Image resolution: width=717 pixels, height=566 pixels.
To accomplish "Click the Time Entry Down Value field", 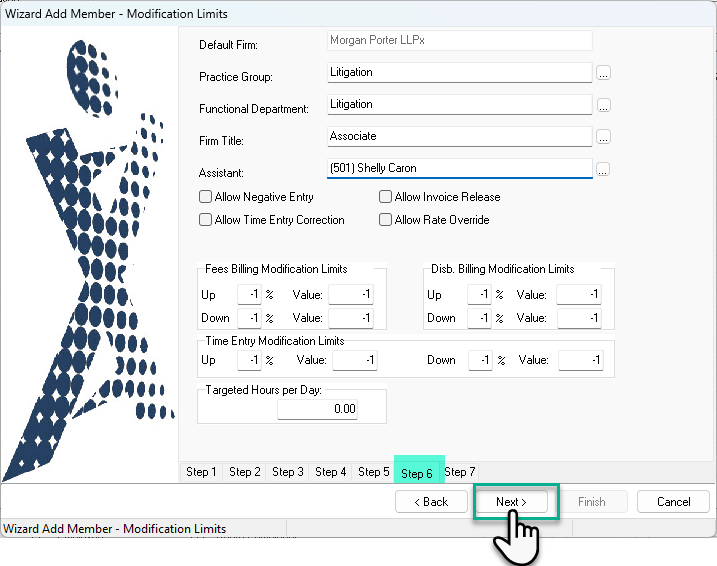I will 581,360.
